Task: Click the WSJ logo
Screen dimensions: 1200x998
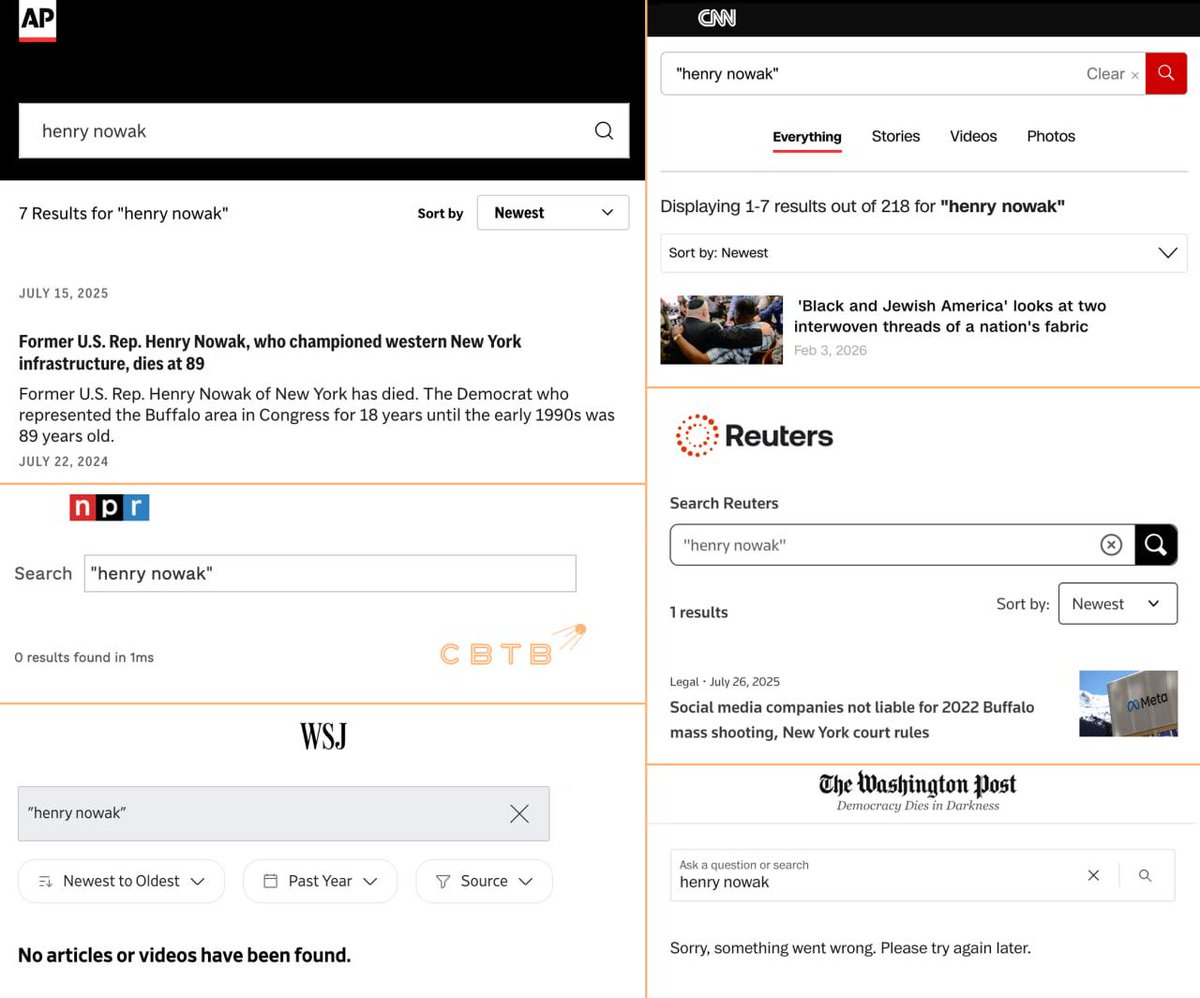Action: click(x=323, y=737)
